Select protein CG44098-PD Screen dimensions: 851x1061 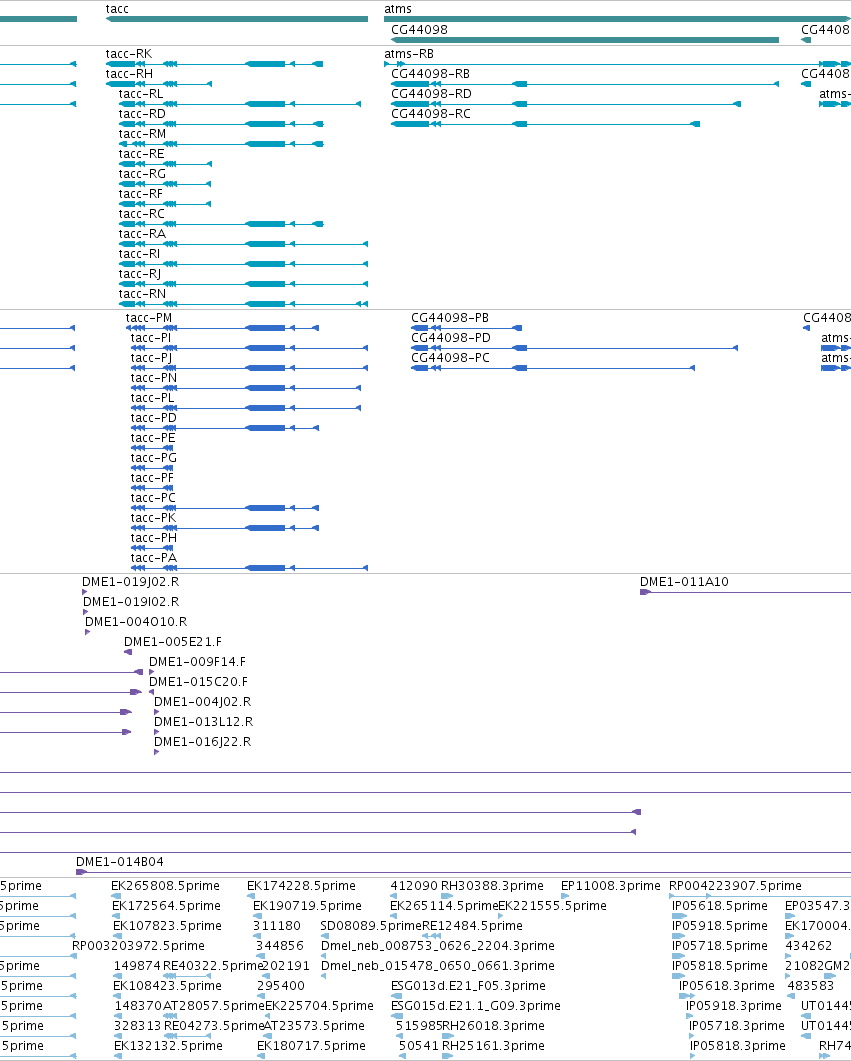[451, 338]
